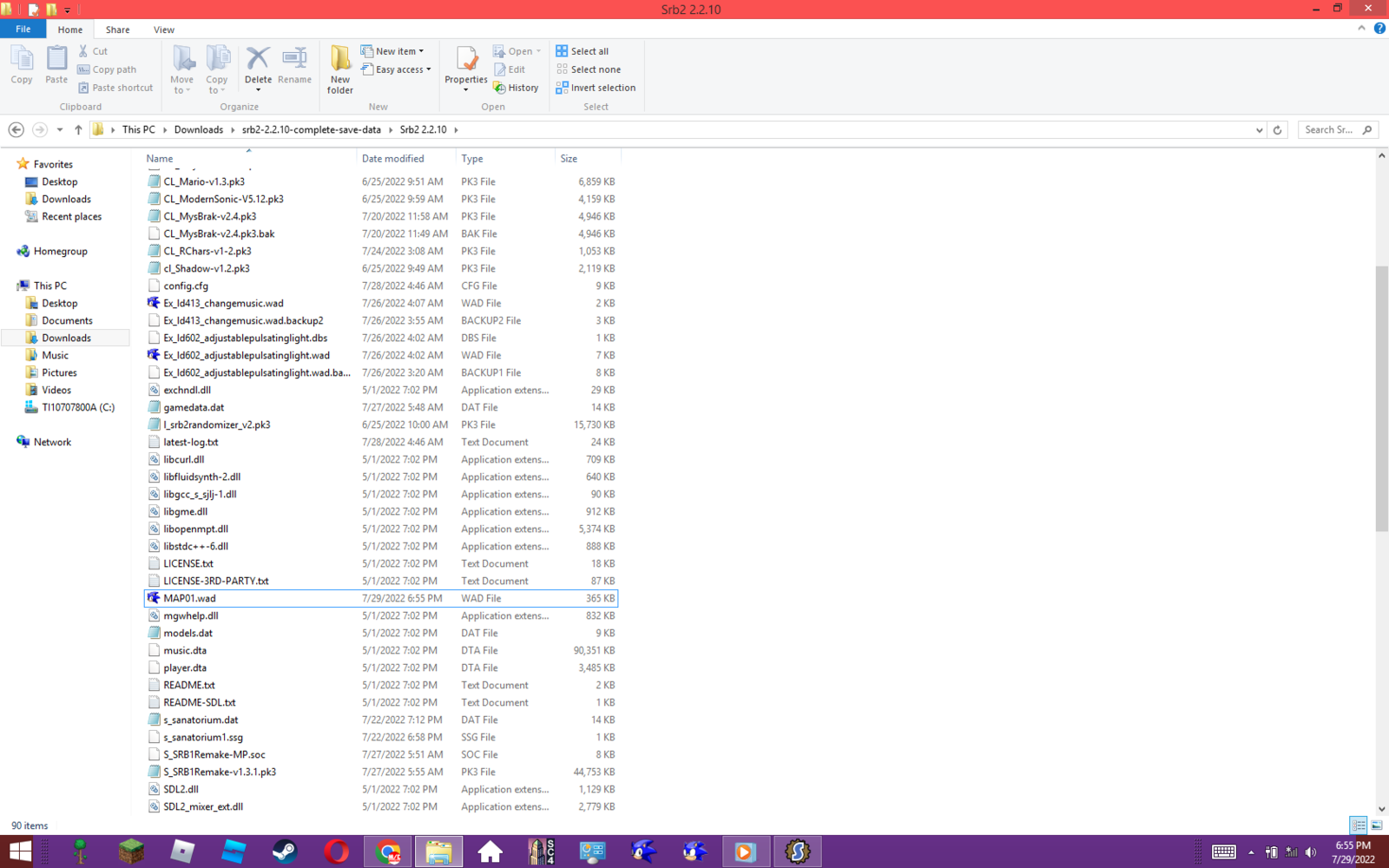Expand the Open dropdown in ribbon
The width and height of the screenshot is (1389, 868).
click(517, 51)
